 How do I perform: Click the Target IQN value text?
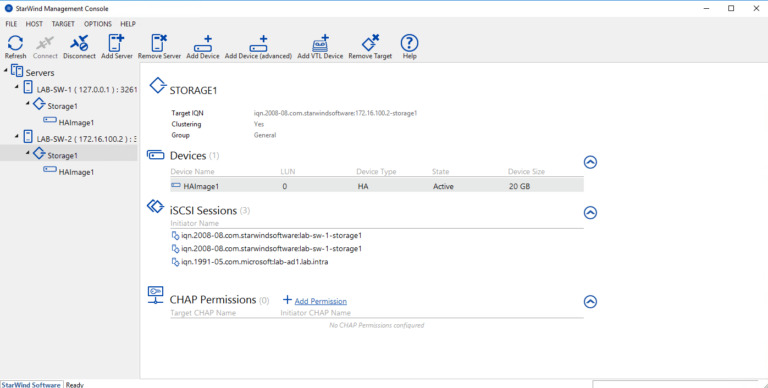click(x=335, y=113)
